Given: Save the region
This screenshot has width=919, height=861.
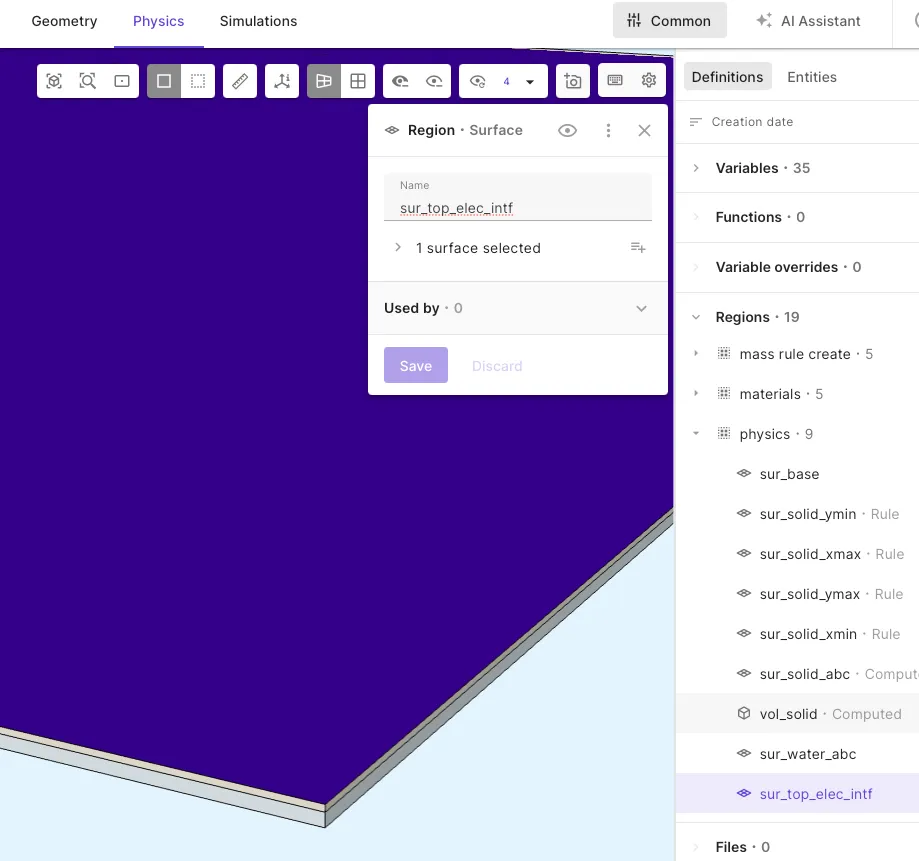Looking at the screenshot, I should tap(416, 365).
